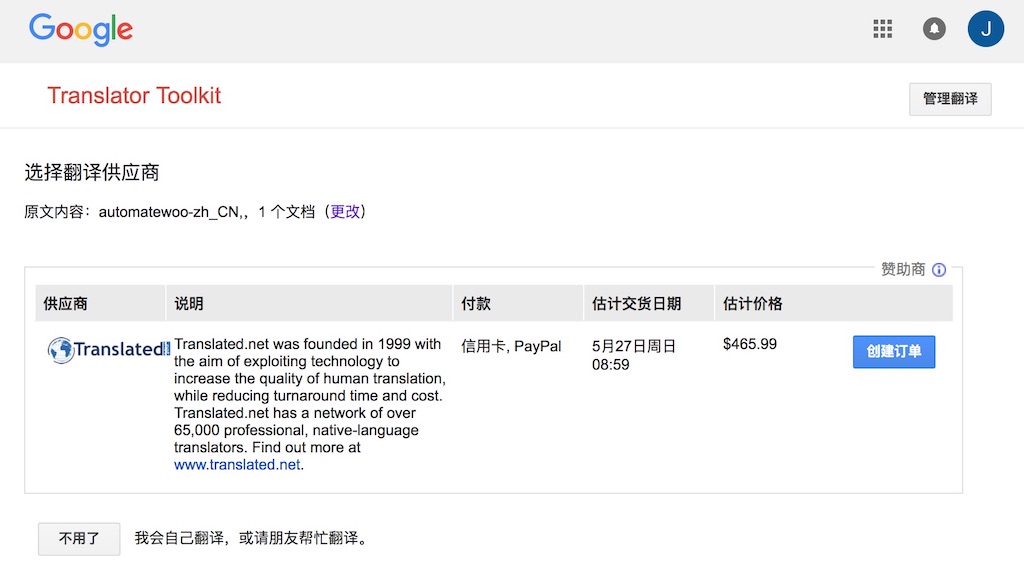Select the 付款 column header

click(476, 303)
